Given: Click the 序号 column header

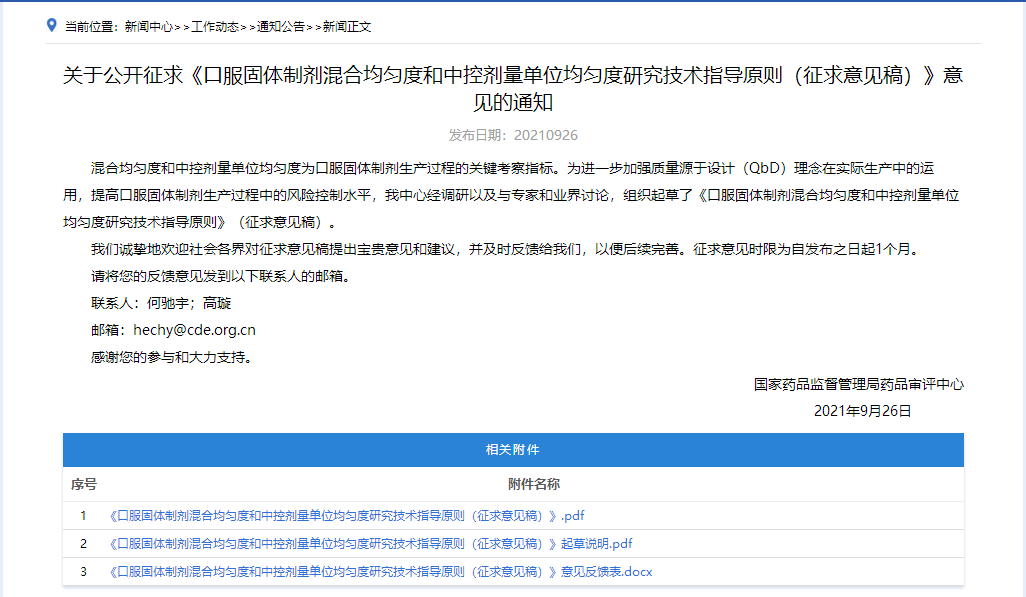Looking at the screenshot, I should point(84,485).
